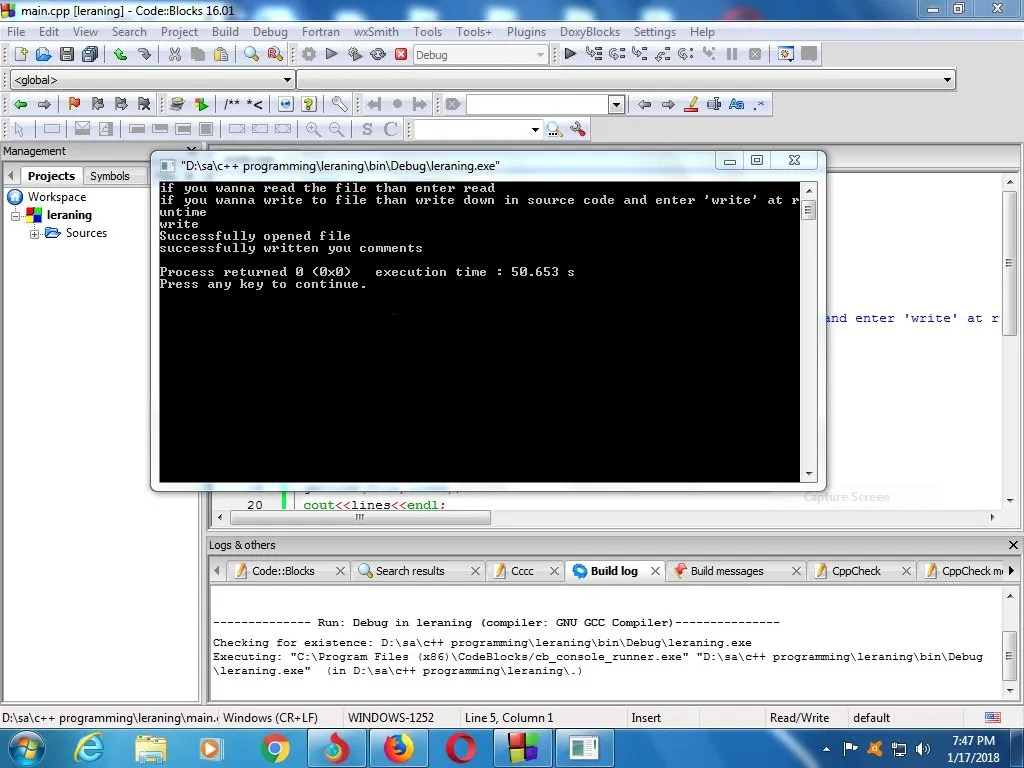This screenshot has height=768, width=1024.
Task: Open the File menu
Action: [x=16, y=31]
